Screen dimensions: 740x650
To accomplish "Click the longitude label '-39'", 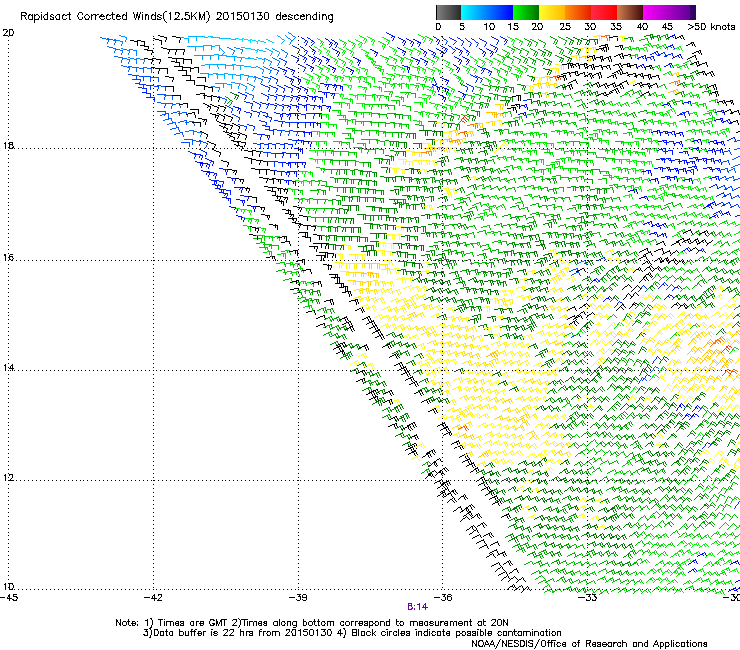I will (298, 598).
